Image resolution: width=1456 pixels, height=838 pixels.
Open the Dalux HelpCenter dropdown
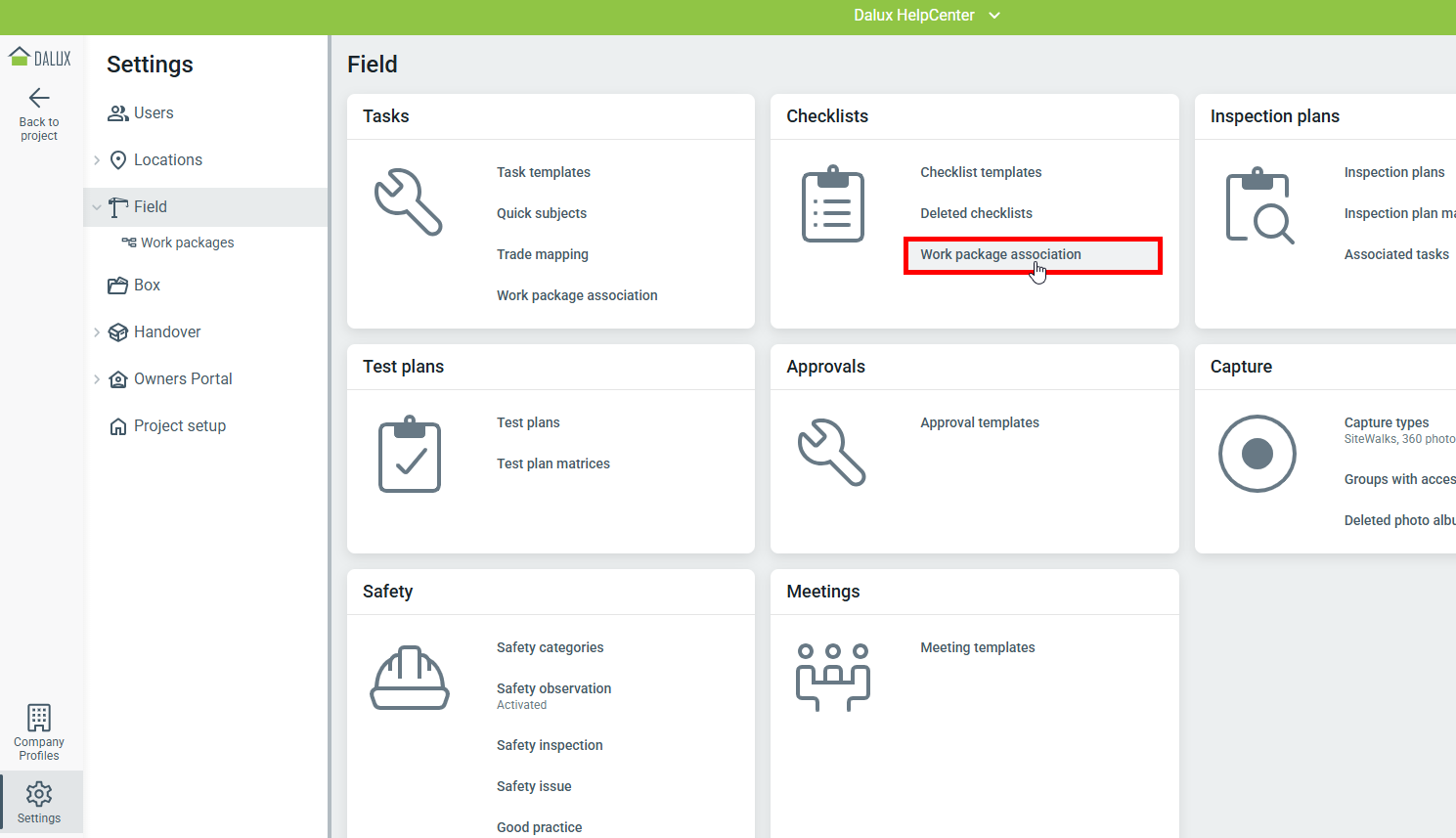[926, 16]
